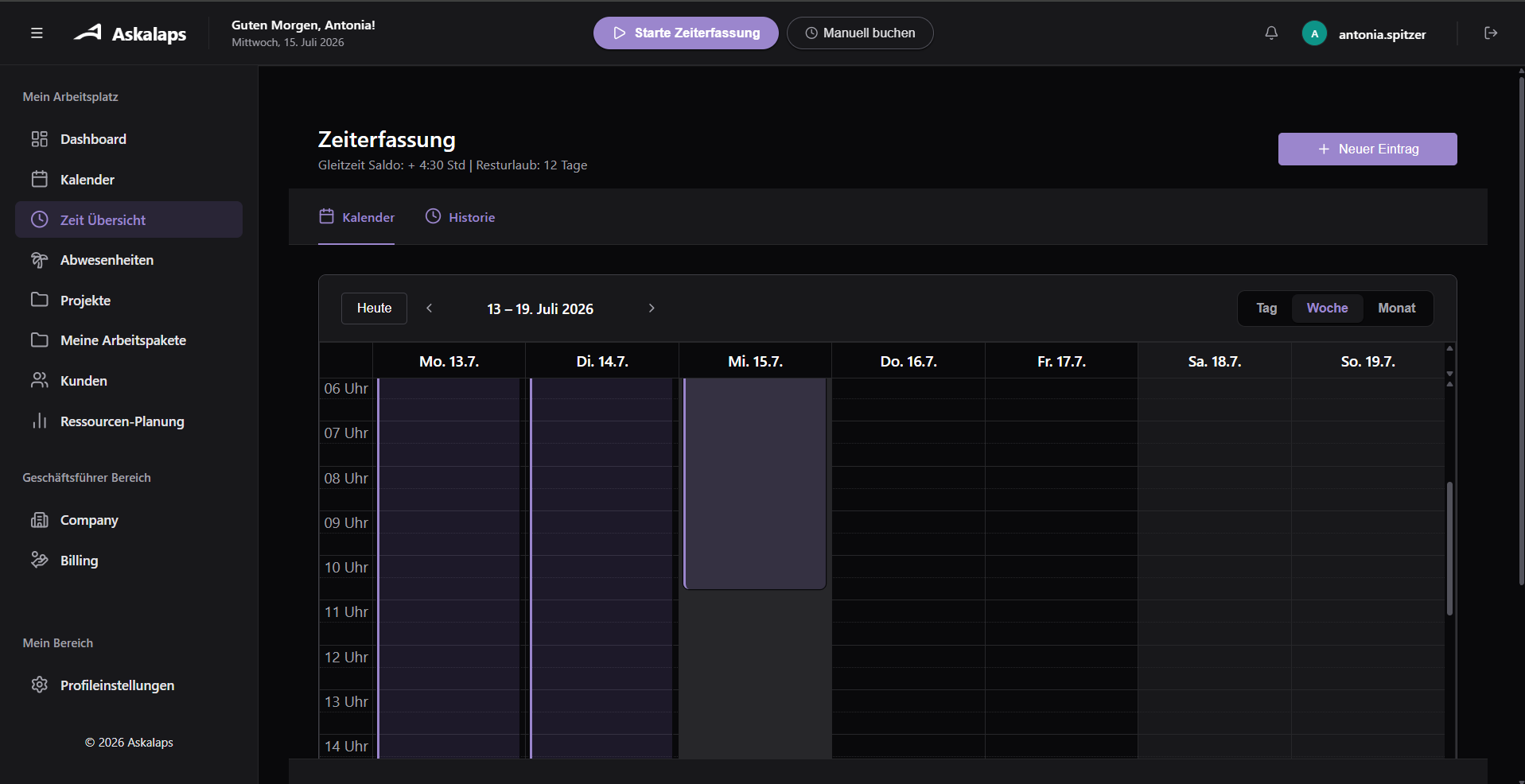The height and width of the screenshot is (784, 1525).
Task: Click the calendar vertical scrollbar thumb
Action: coord(1449,549)
